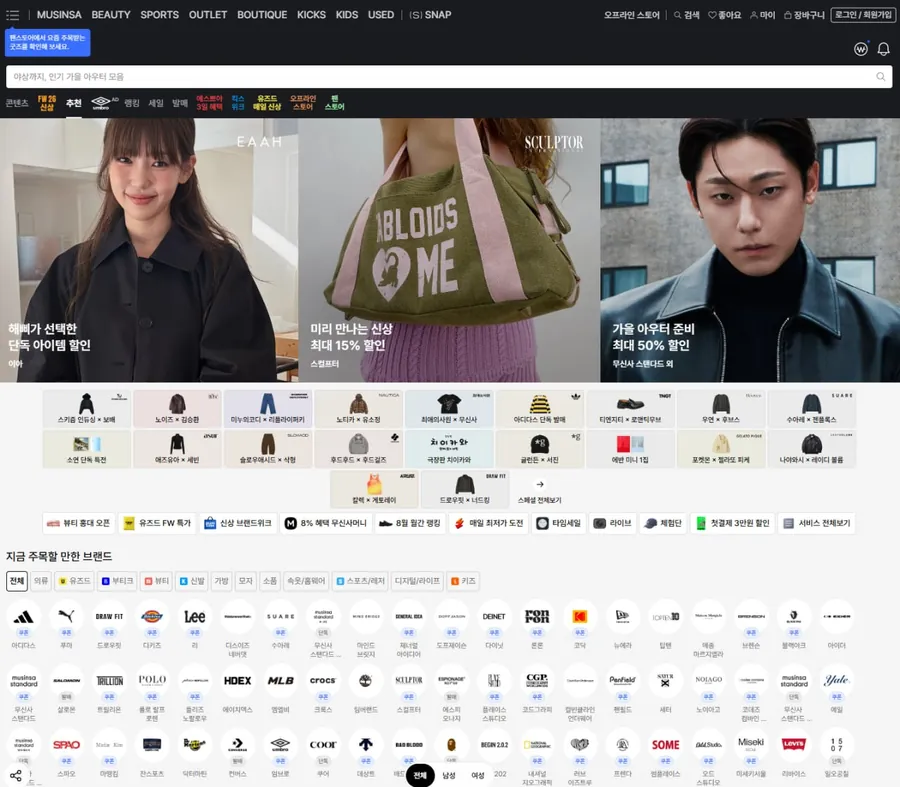The width and height of the screenshot is (900, 787).
Task: Go to the SPORTS section
Action: point(160,15)
